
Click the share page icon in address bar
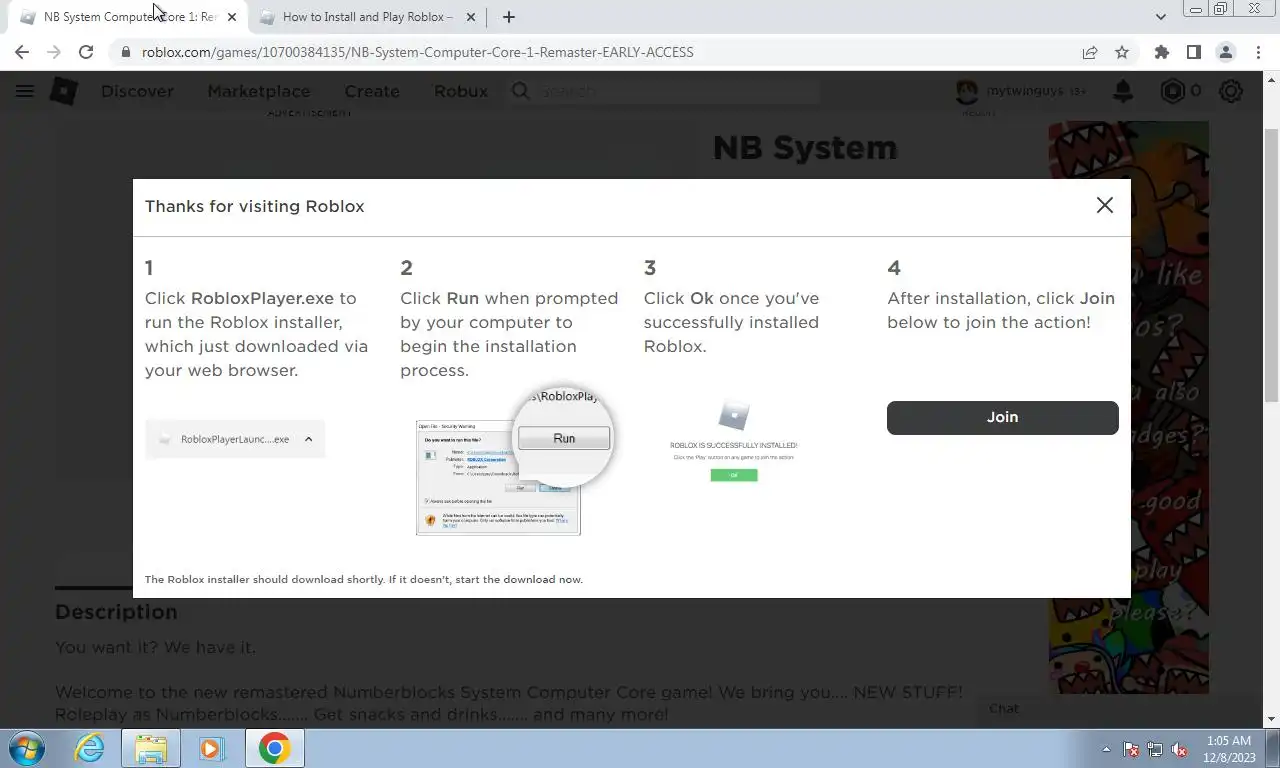1090,52
